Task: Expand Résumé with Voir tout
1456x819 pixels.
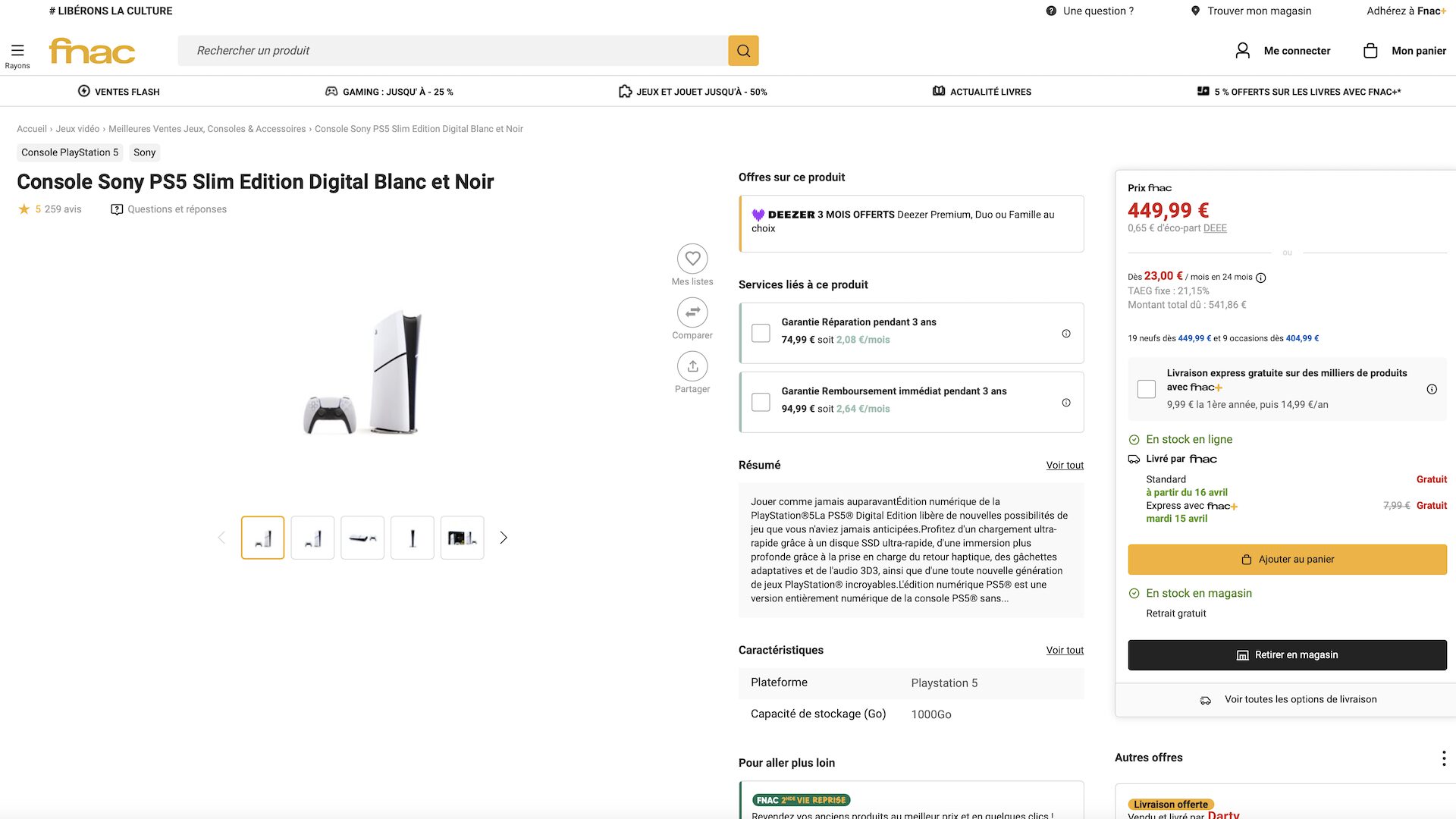Action: point(1065,466)
